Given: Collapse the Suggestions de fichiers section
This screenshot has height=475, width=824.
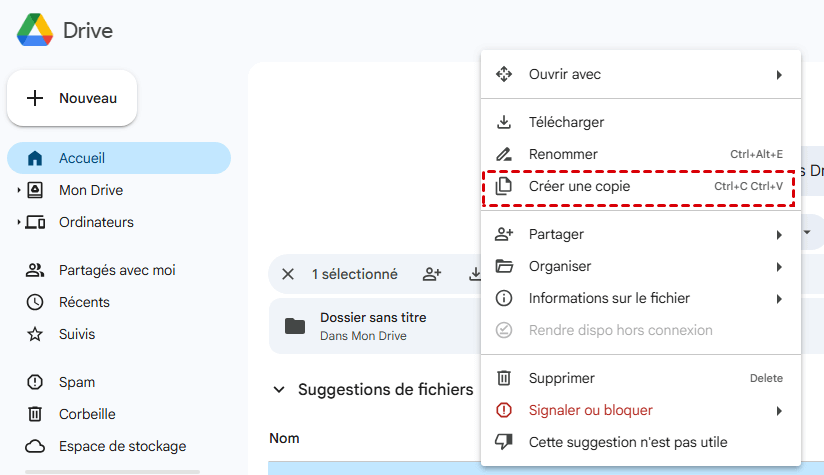Looking at the screenshot, I should 279,389.
